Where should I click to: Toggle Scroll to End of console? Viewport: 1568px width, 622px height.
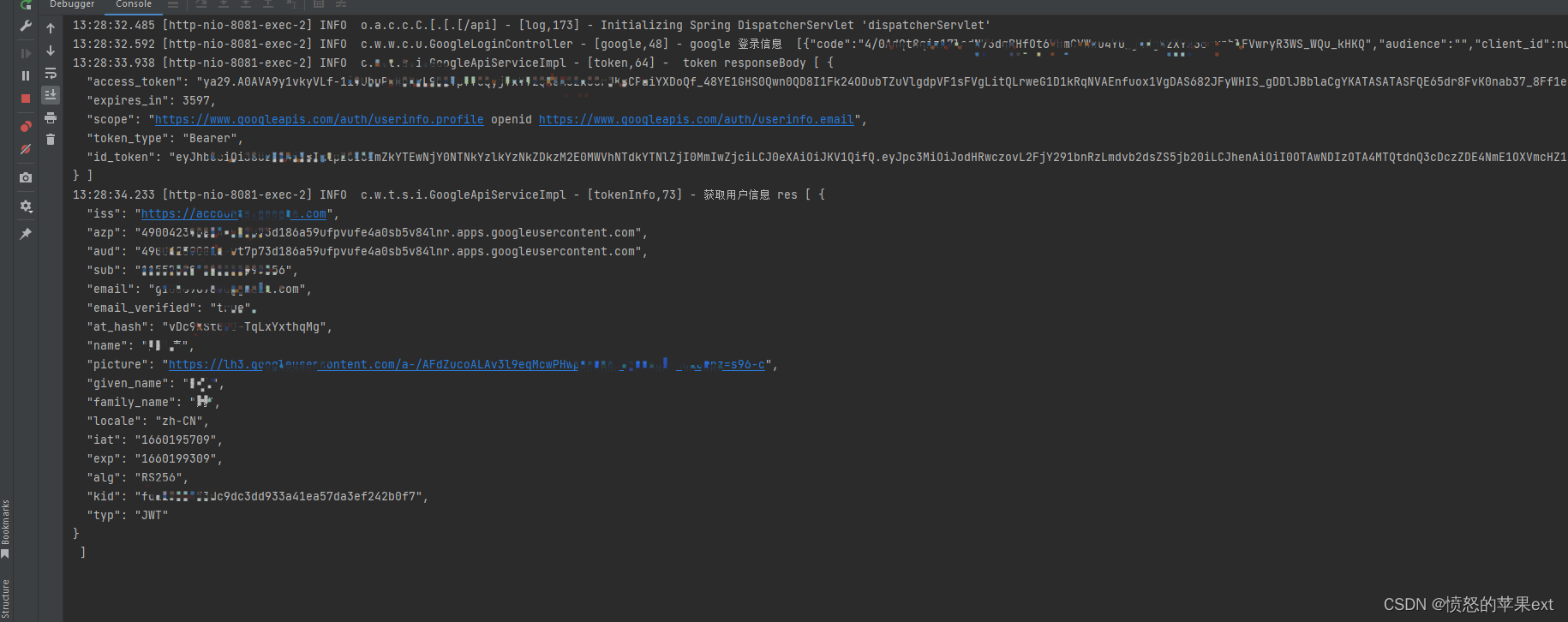(x=51, y=95)
